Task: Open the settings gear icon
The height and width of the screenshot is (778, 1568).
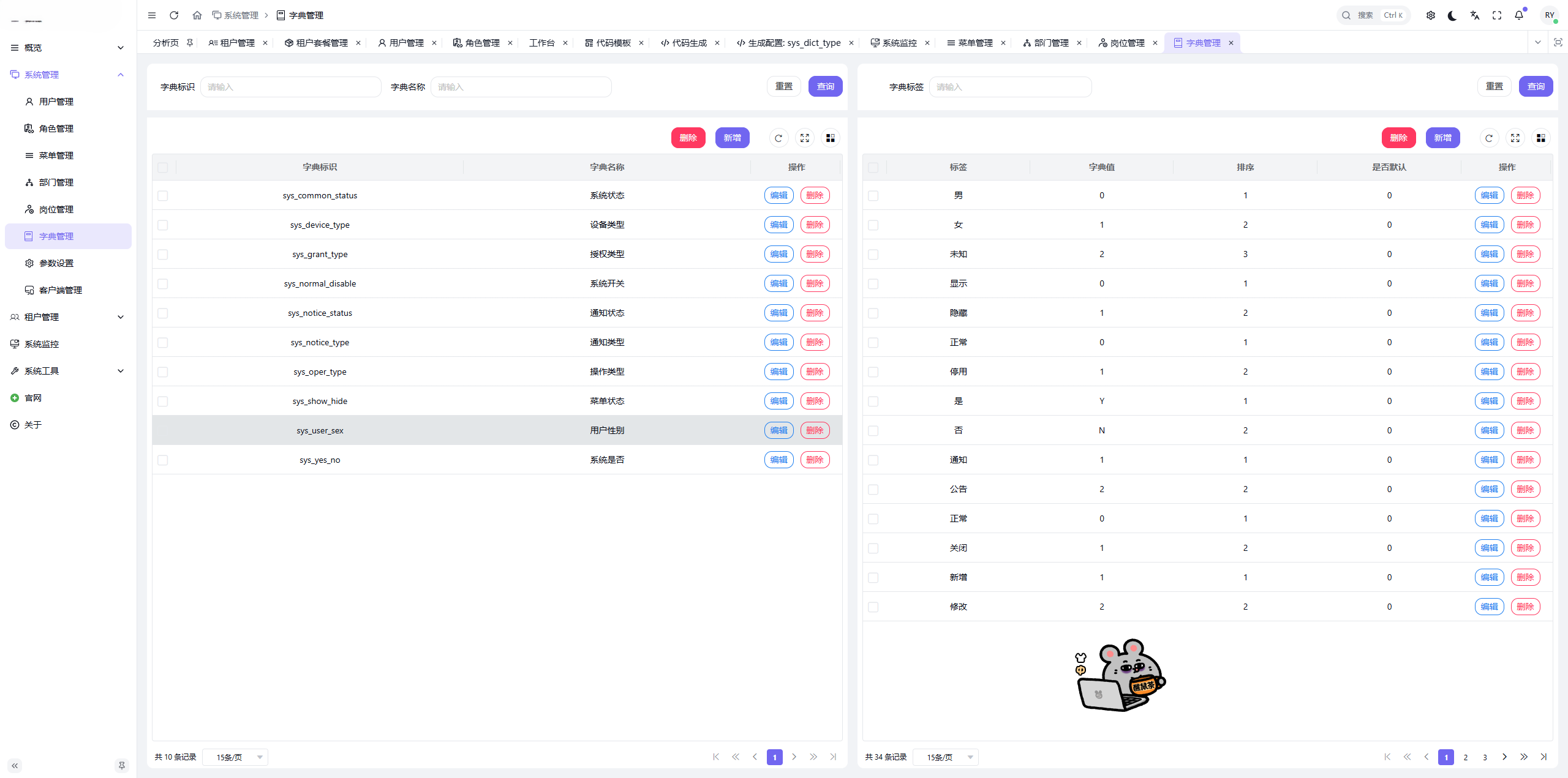Action: (x=1430, y=15)
